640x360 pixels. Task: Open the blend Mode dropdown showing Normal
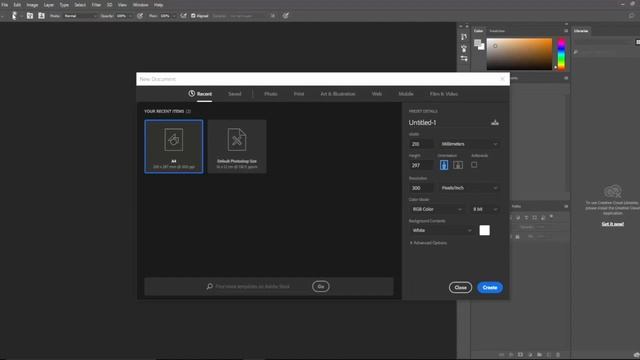pos(80,16)
